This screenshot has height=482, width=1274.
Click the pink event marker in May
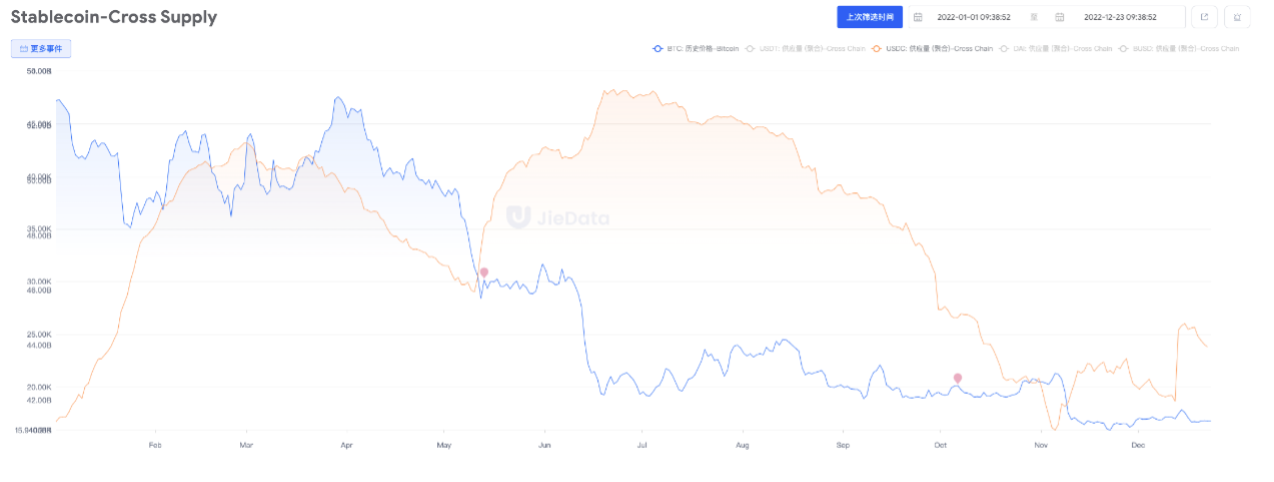[x=484, y=272]
